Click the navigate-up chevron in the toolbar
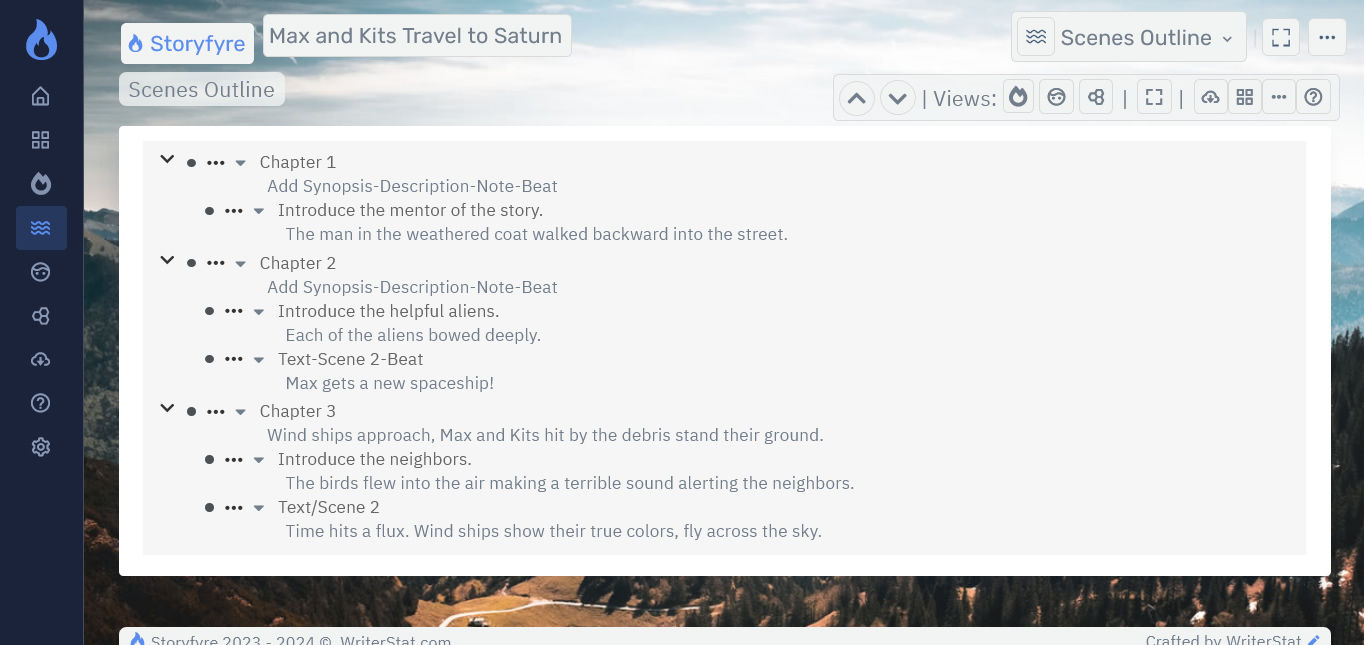 (x=856, y=96)
